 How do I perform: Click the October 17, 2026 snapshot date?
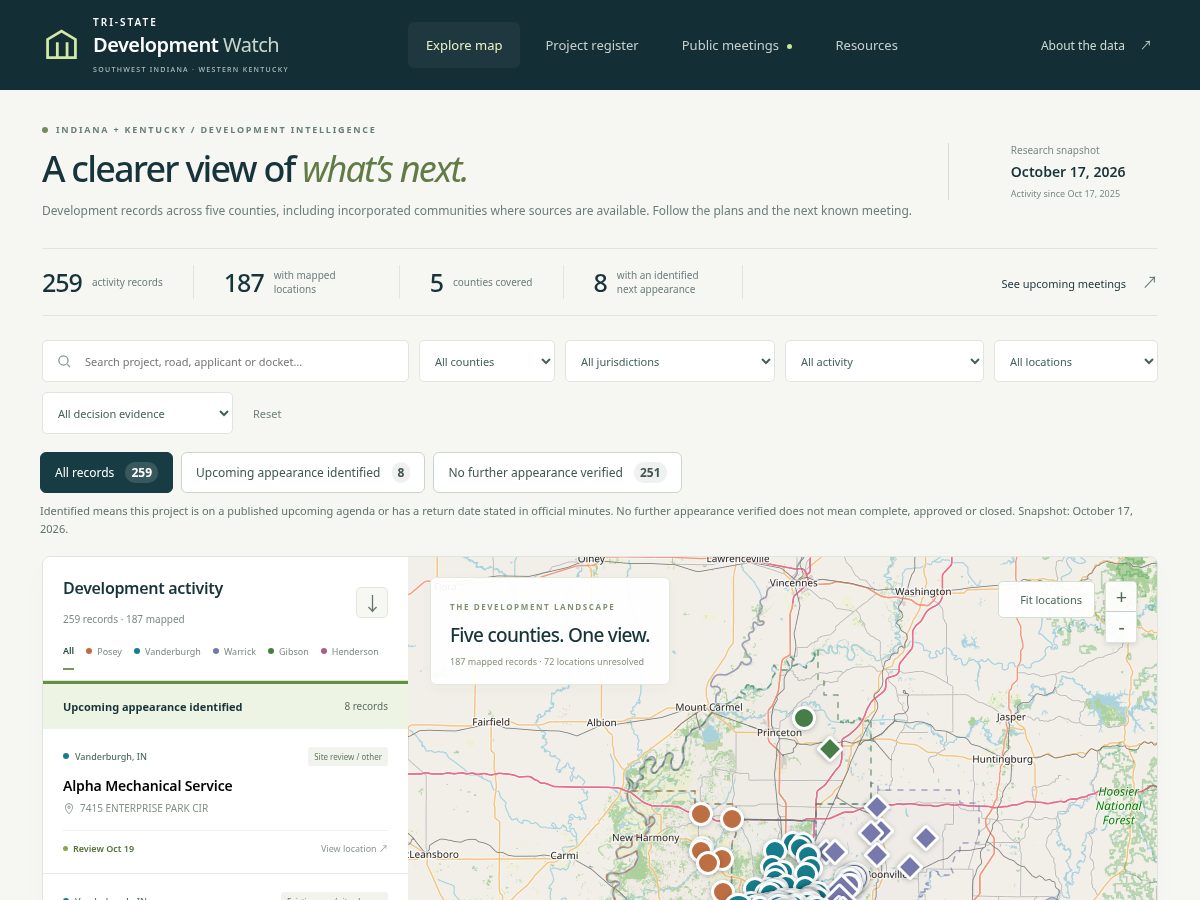(x=1068, y=172)
